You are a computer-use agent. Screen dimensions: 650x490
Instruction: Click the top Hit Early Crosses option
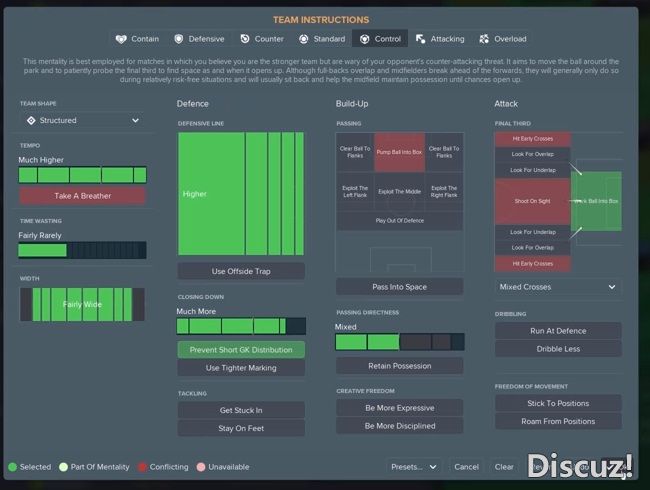tap(533, 139)
